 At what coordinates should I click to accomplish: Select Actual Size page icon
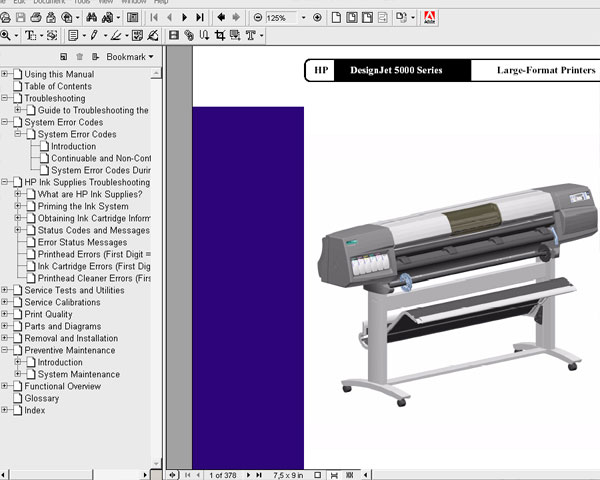pyautogui.click(x=336, y=18)
